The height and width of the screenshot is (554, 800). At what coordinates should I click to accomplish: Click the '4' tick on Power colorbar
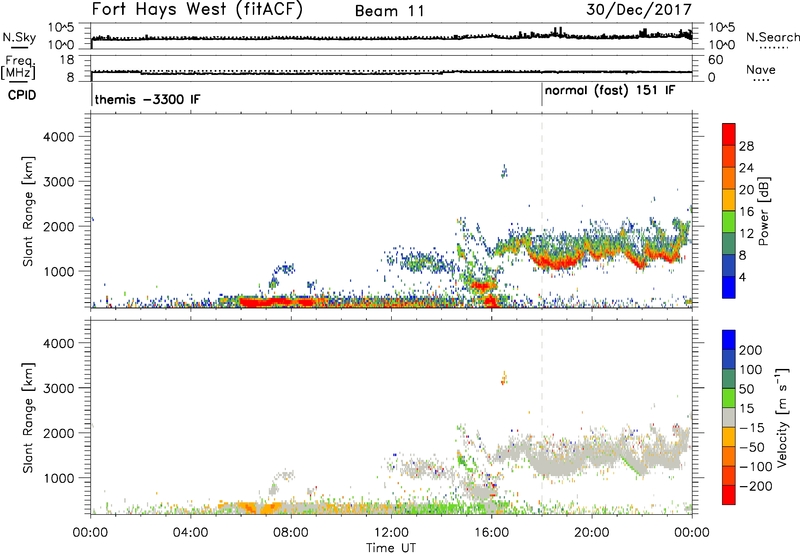tap(743, 277)
